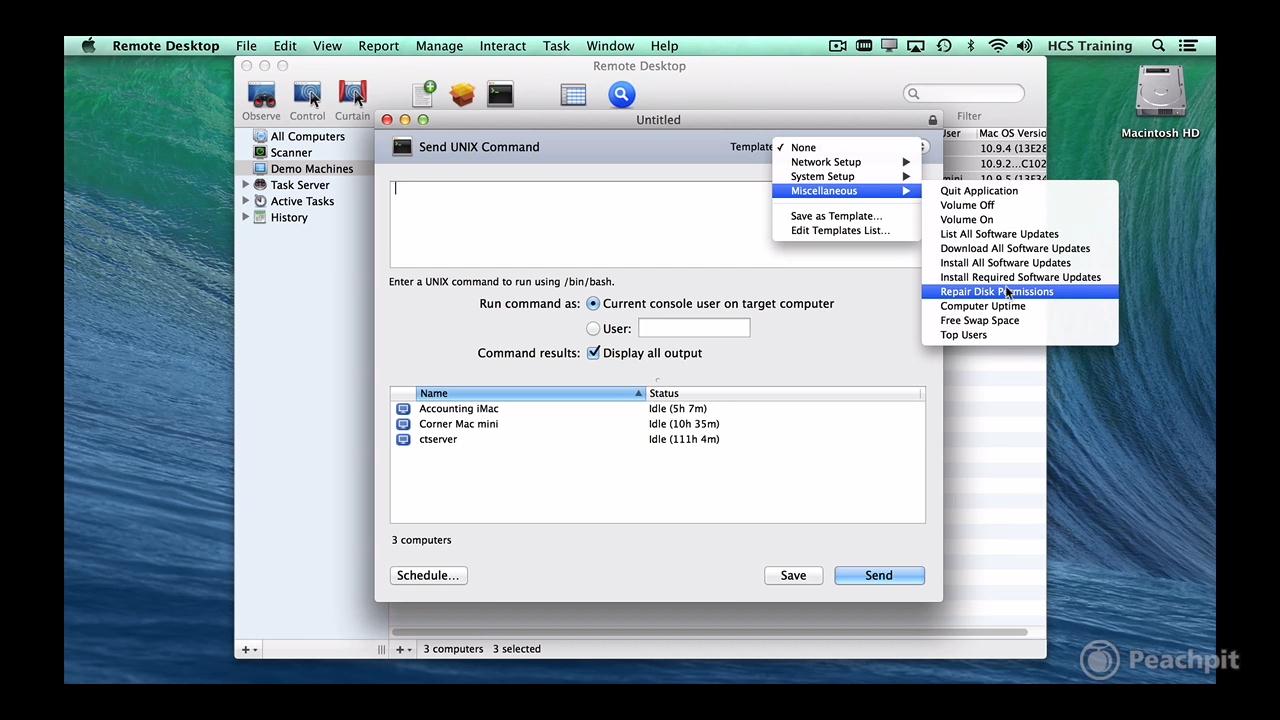Click the ctserver computer icon
Viewport: 1280px width, 720px height.
403,439
